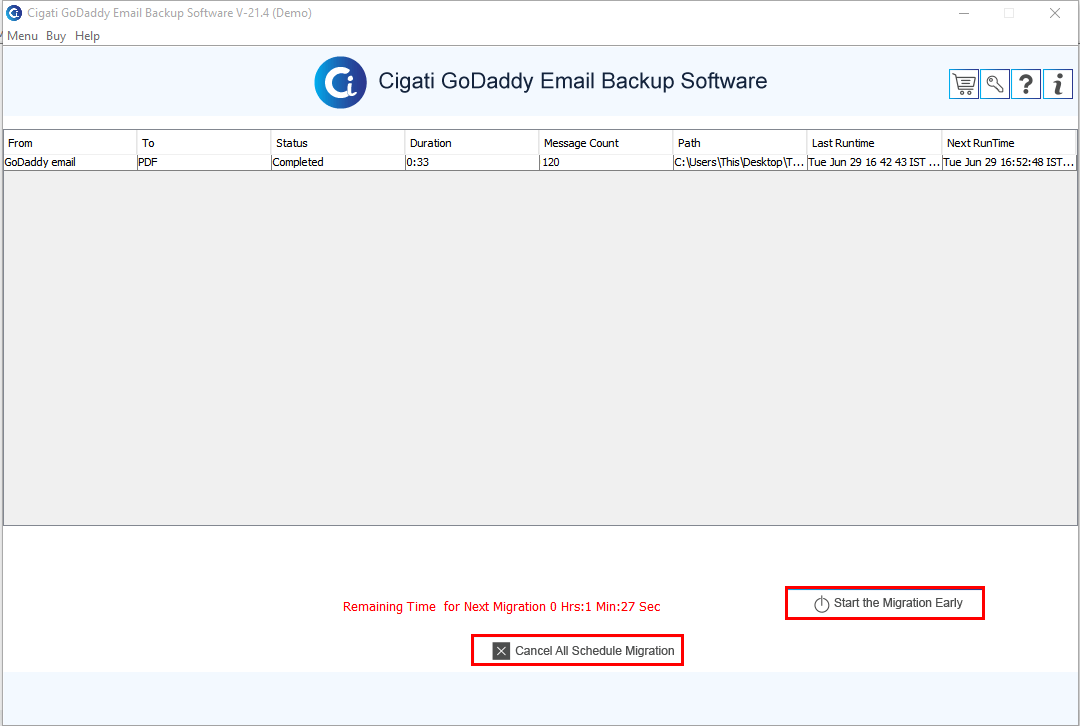Click the Status column header
1080x726 pixels.
[x=338, y=143]
